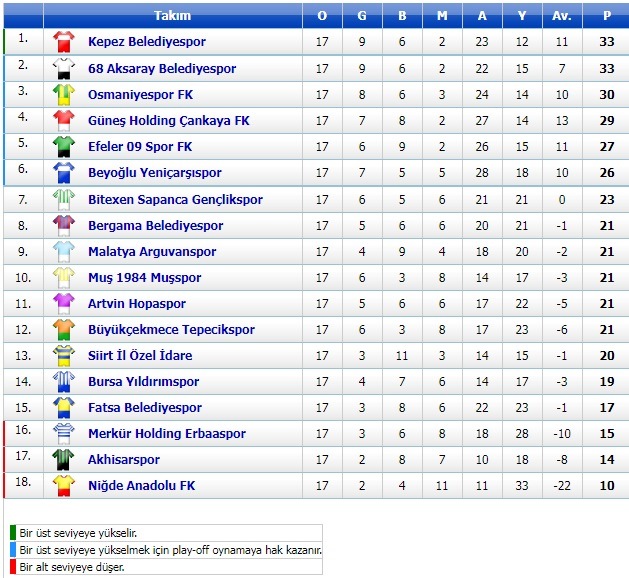Click Büyükçekmece Tepecikspor's orange-green jersey icon

64,330
